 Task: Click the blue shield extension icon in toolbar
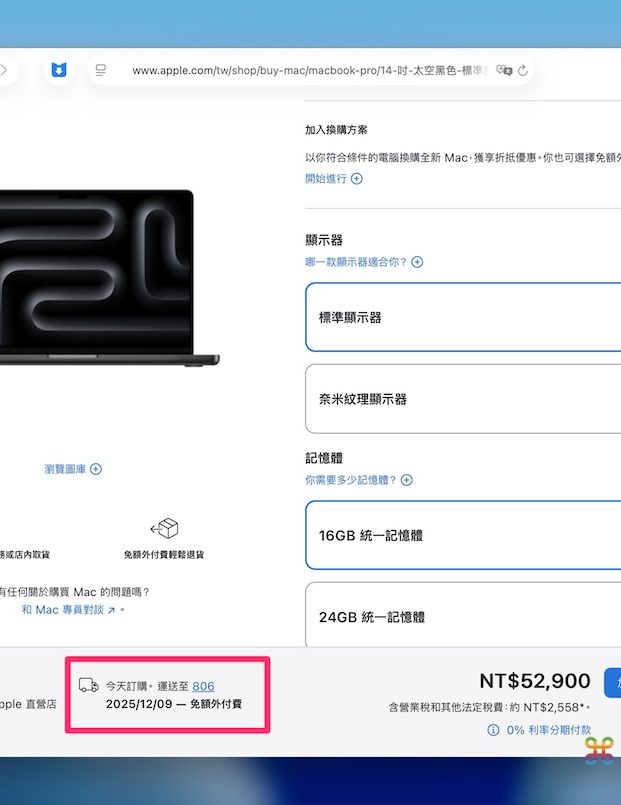tap(59, 71)
